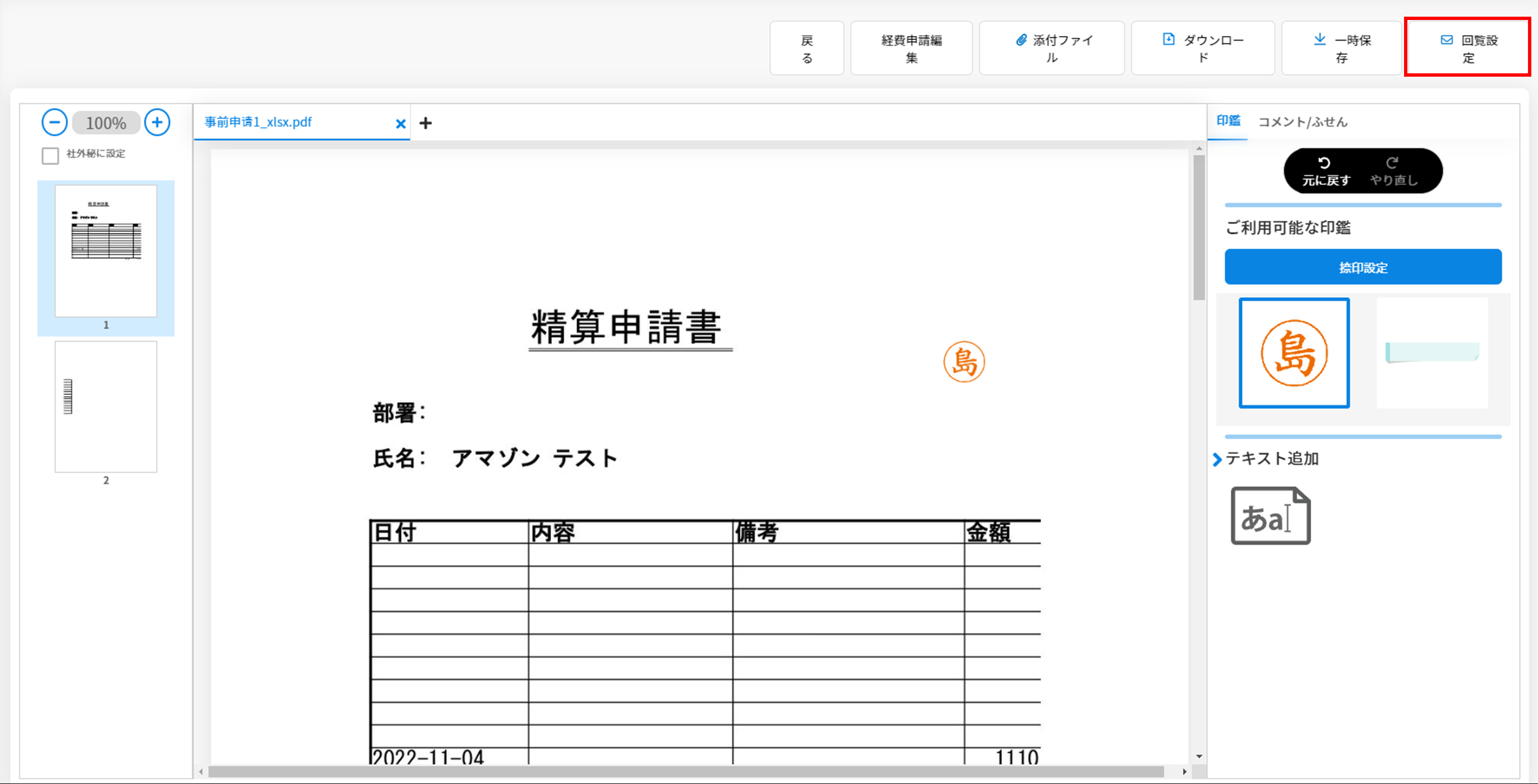
Task: Collapse the テキスト追加 section chevron
Action: pyautogui.click(x=1217, y=460)
